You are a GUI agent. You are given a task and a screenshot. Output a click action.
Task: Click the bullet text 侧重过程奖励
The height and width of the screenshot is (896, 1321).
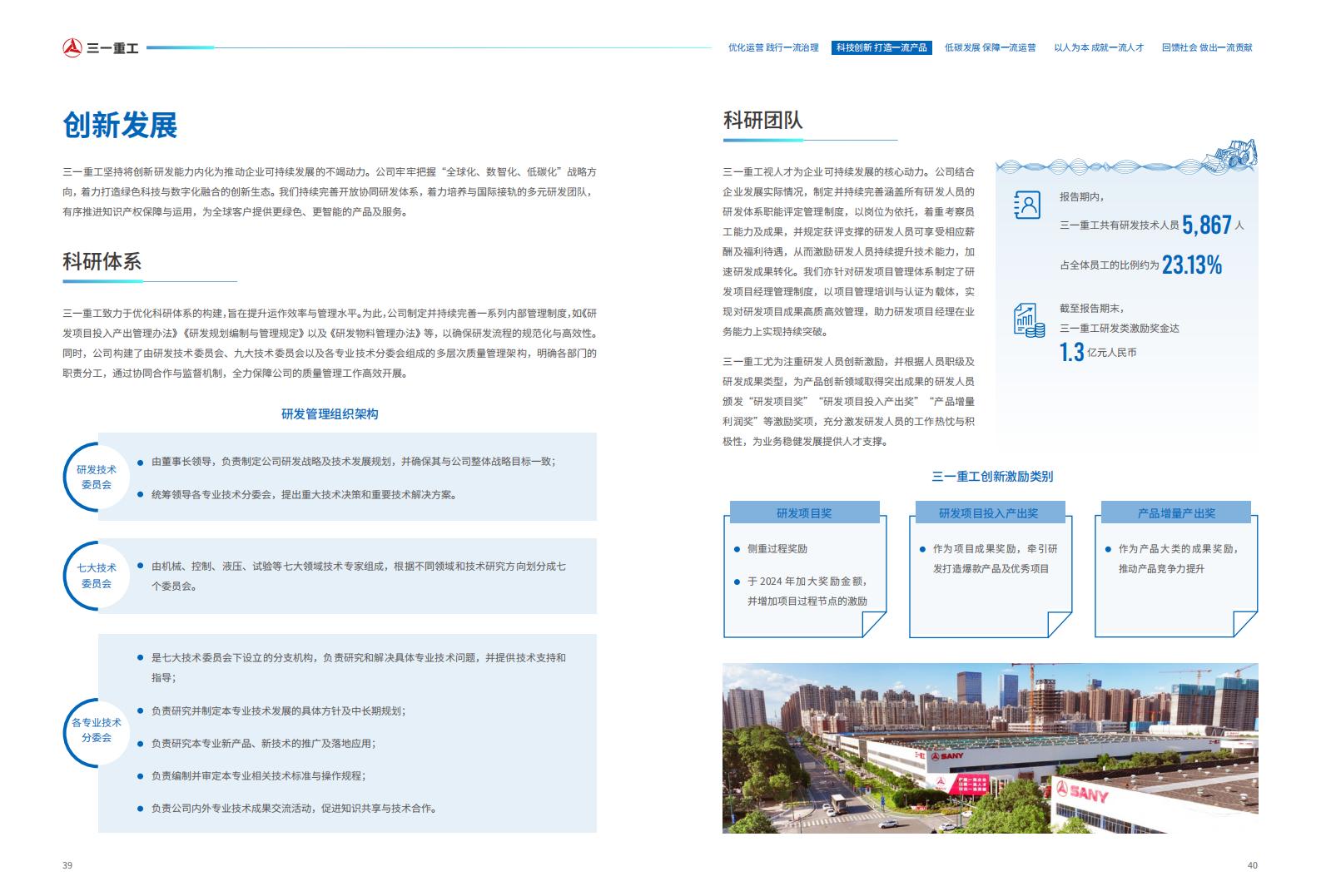(777, 549)
